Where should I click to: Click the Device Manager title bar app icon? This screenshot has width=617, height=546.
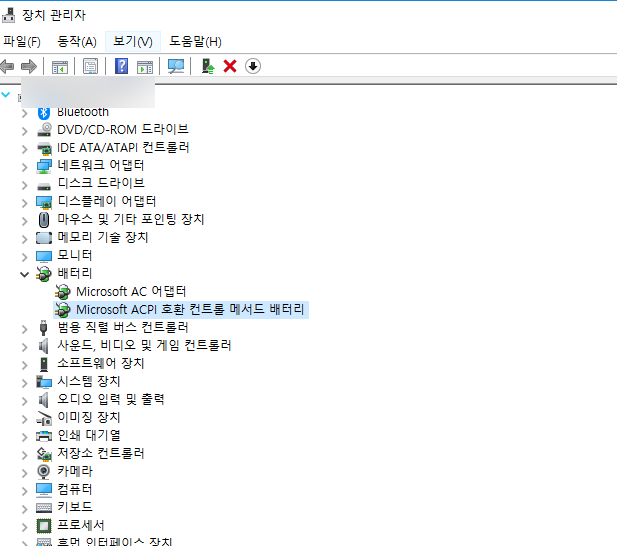[x=8, y=15]
